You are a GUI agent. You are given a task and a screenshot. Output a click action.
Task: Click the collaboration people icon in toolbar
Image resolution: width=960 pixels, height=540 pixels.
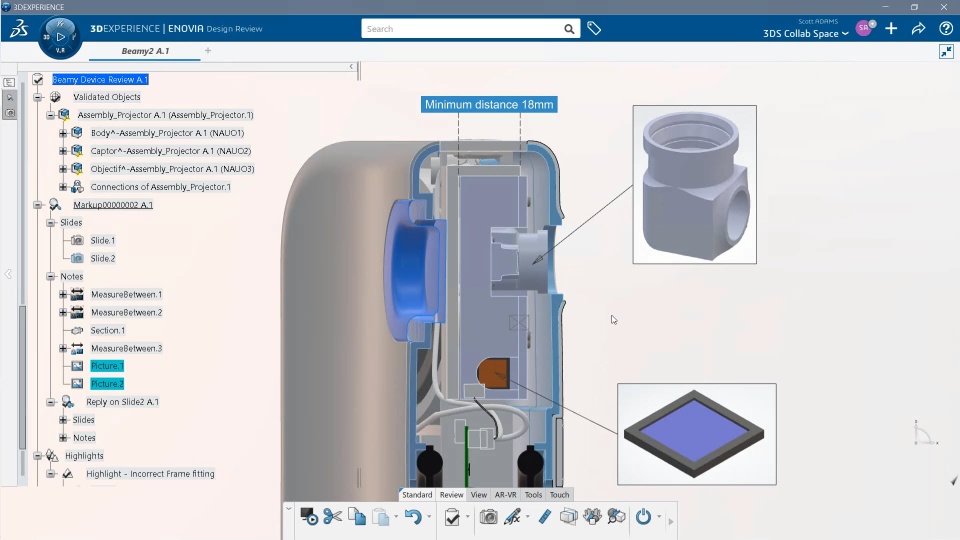592,516
